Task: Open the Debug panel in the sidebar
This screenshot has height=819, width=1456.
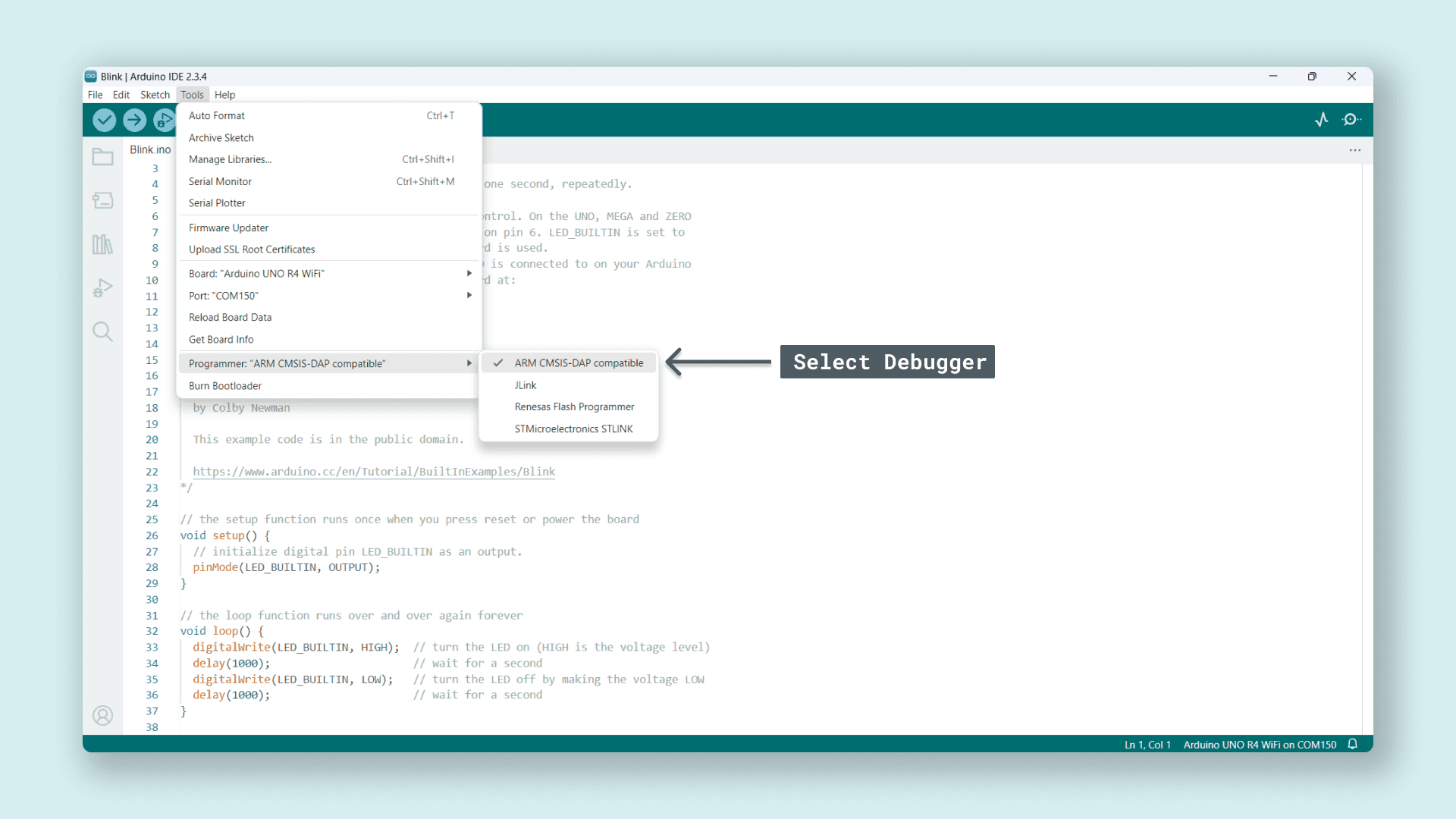Action: coord(103,288)
